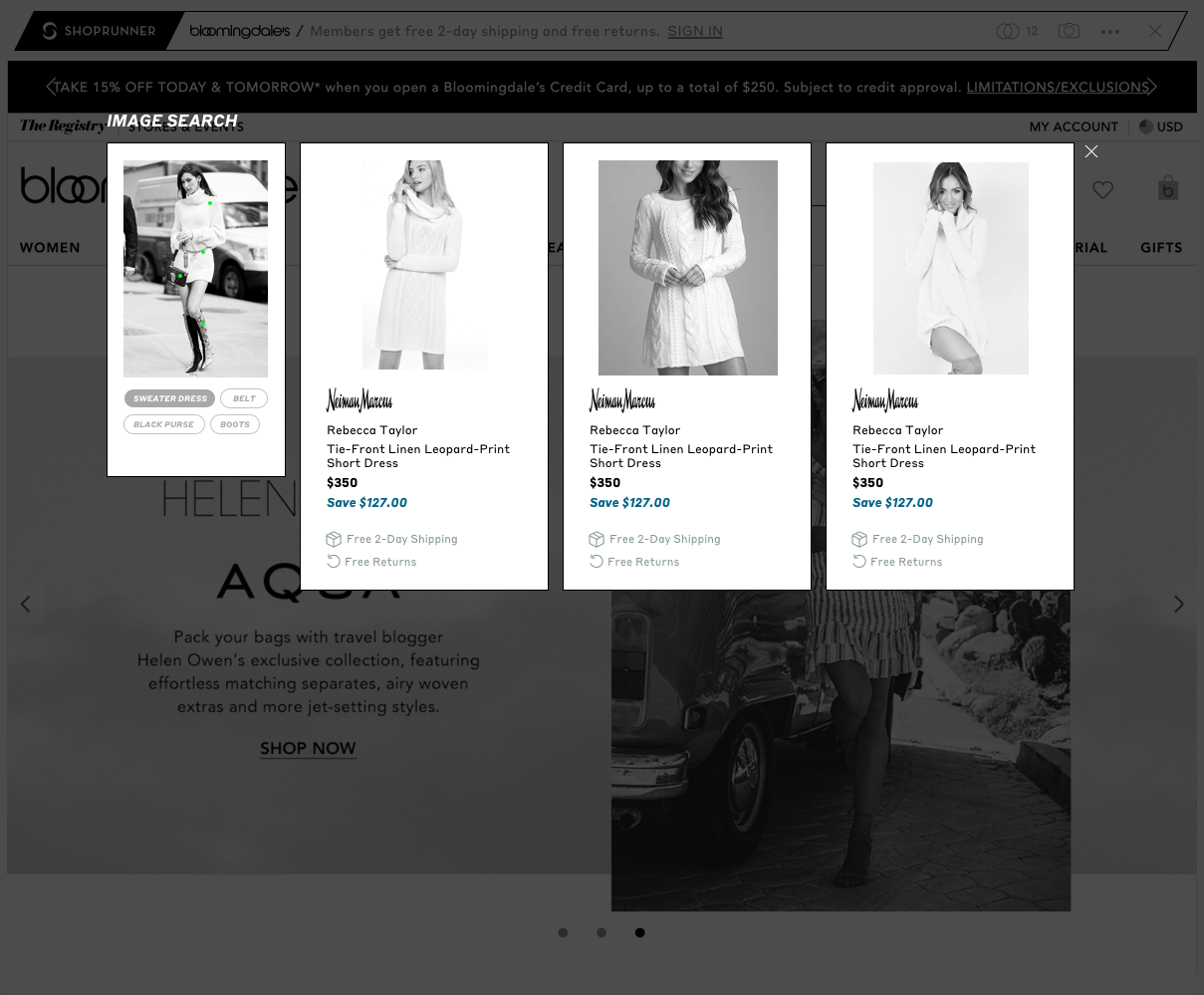Viewport: 1204px width, 995px height.
Task: Click green hotspot dot on the boots
Action: point(203,325)
